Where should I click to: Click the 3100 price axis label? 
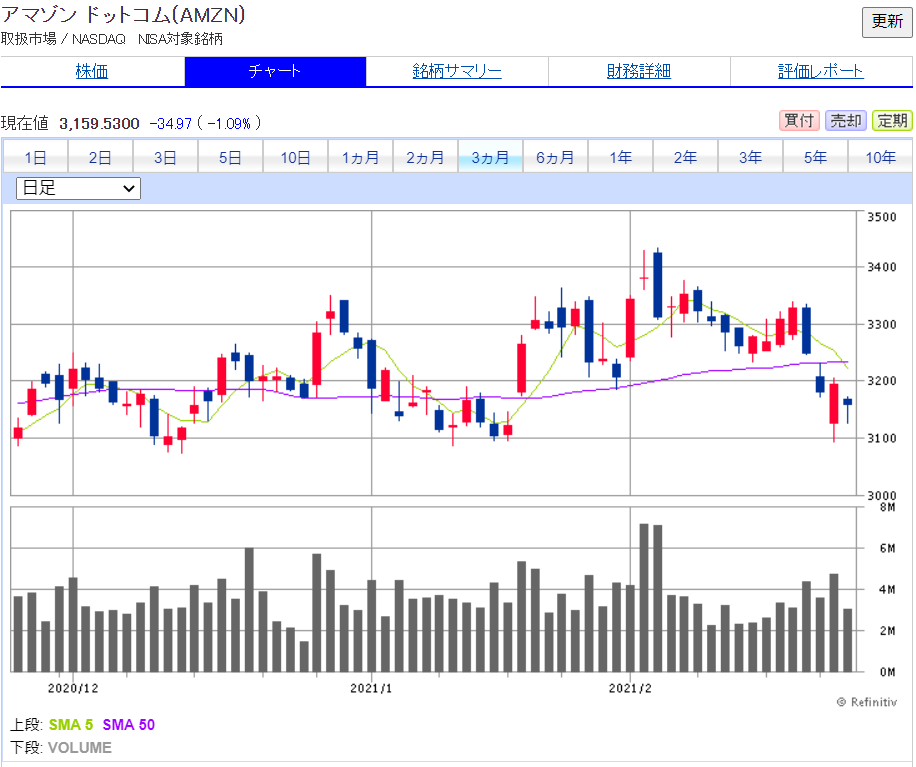point(882,438)
